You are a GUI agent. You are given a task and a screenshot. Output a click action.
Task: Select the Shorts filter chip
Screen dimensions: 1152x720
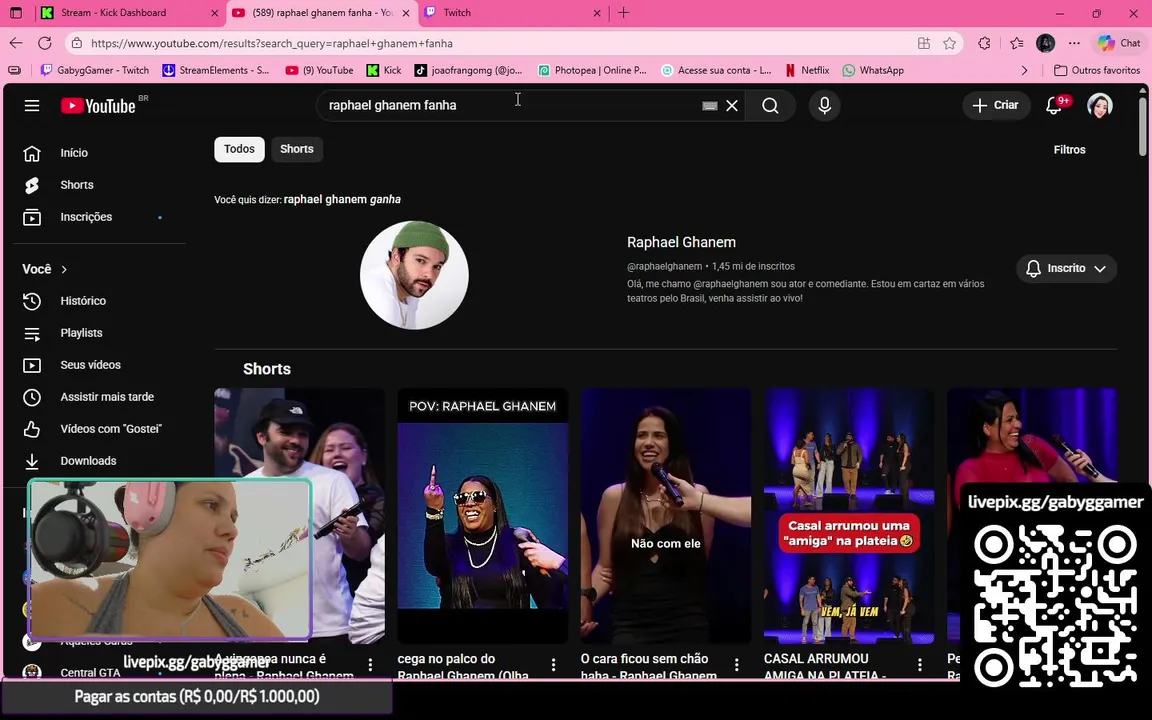point(297,149)
